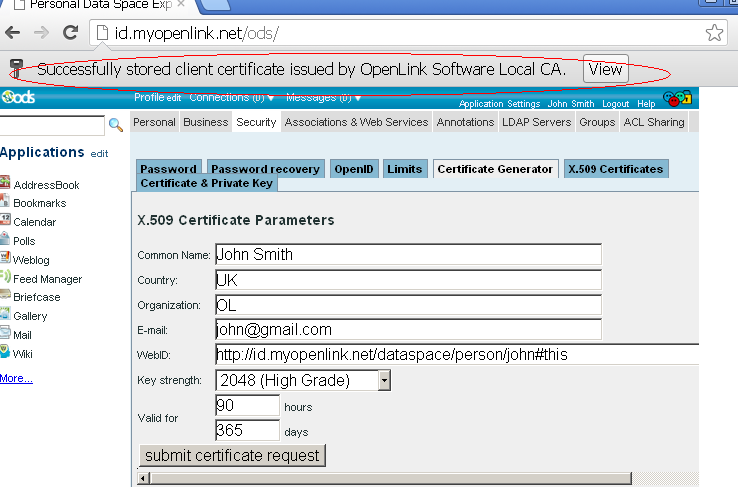This screenshot has width=738, height=487.
Task: Click the browser reload icon
Action: click(71, 32)
